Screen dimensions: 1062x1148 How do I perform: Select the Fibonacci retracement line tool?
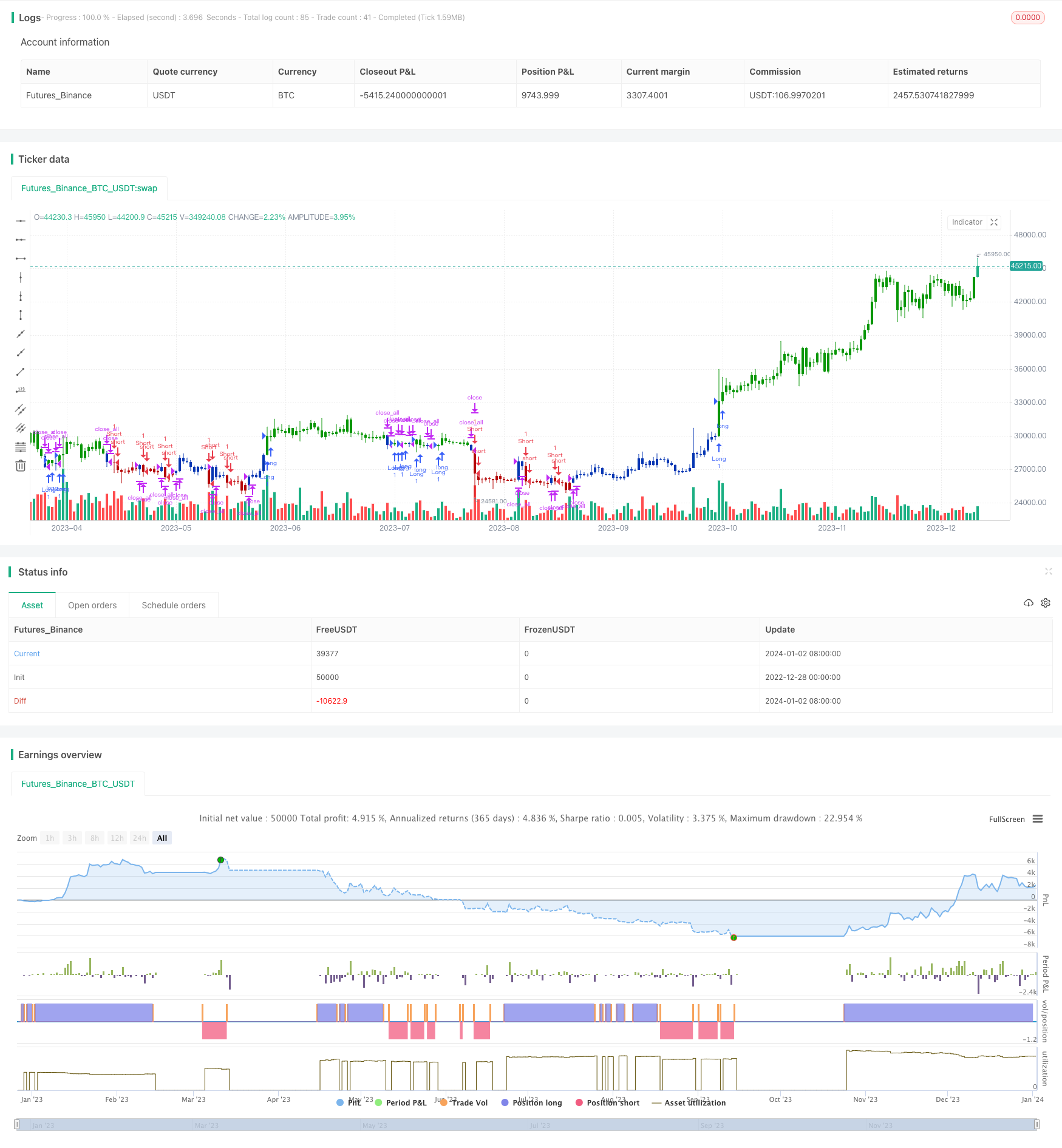(x=21, y=447)
